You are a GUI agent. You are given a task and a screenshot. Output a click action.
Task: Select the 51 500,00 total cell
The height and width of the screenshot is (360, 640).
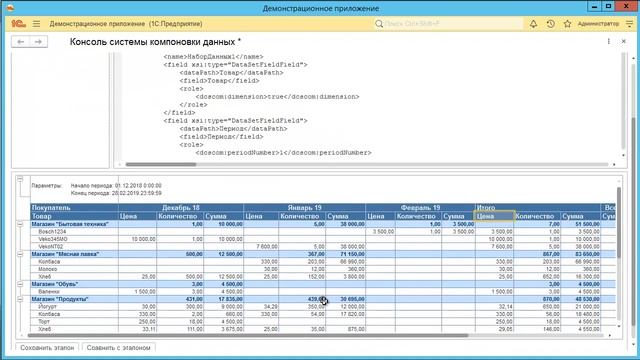point(580,224)
